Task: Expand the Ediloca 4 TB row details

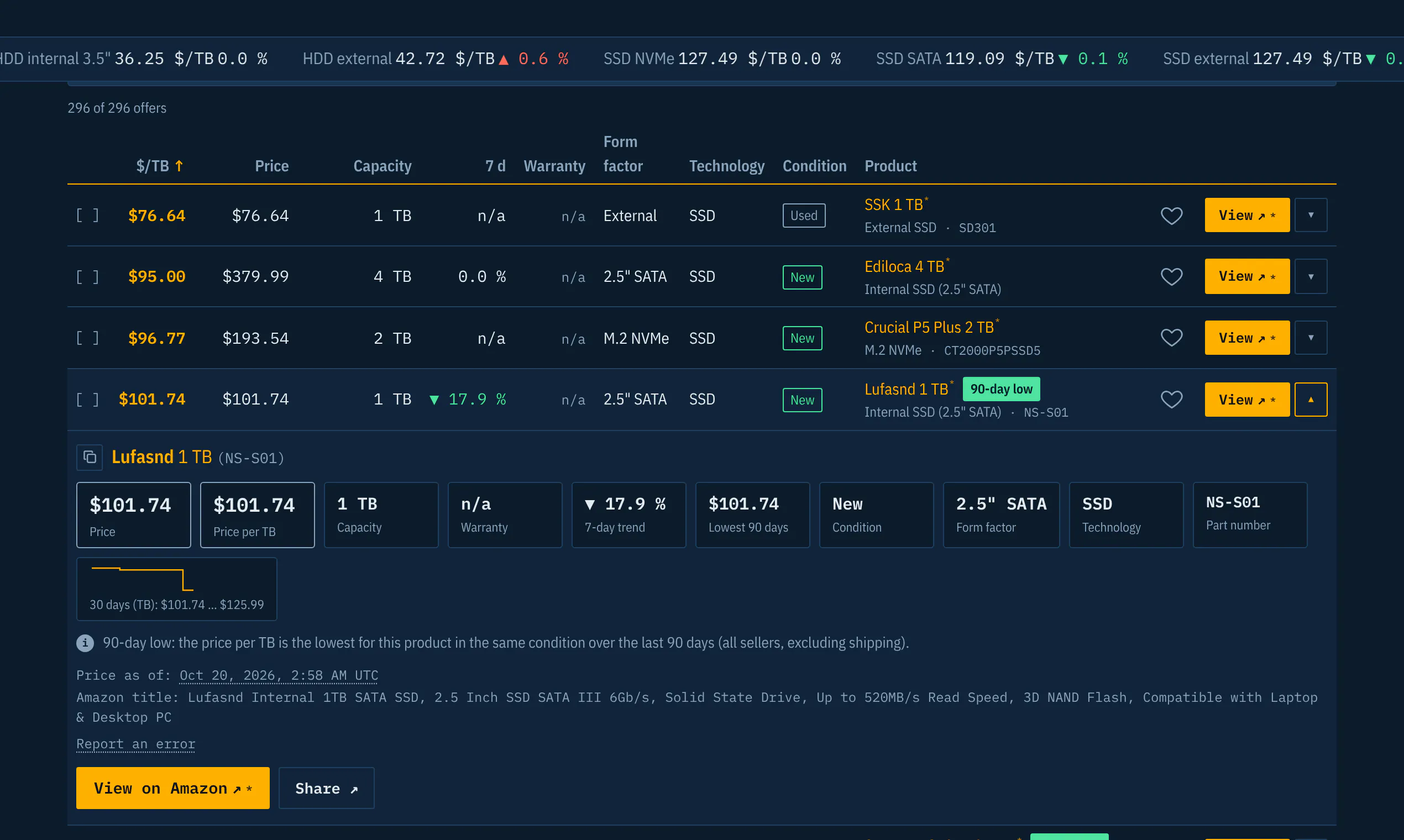Action: [1311, 276]
